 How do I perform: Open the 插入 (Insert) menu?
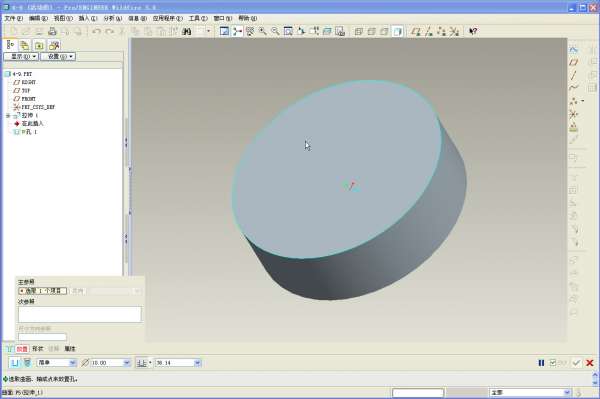point(88,18)
